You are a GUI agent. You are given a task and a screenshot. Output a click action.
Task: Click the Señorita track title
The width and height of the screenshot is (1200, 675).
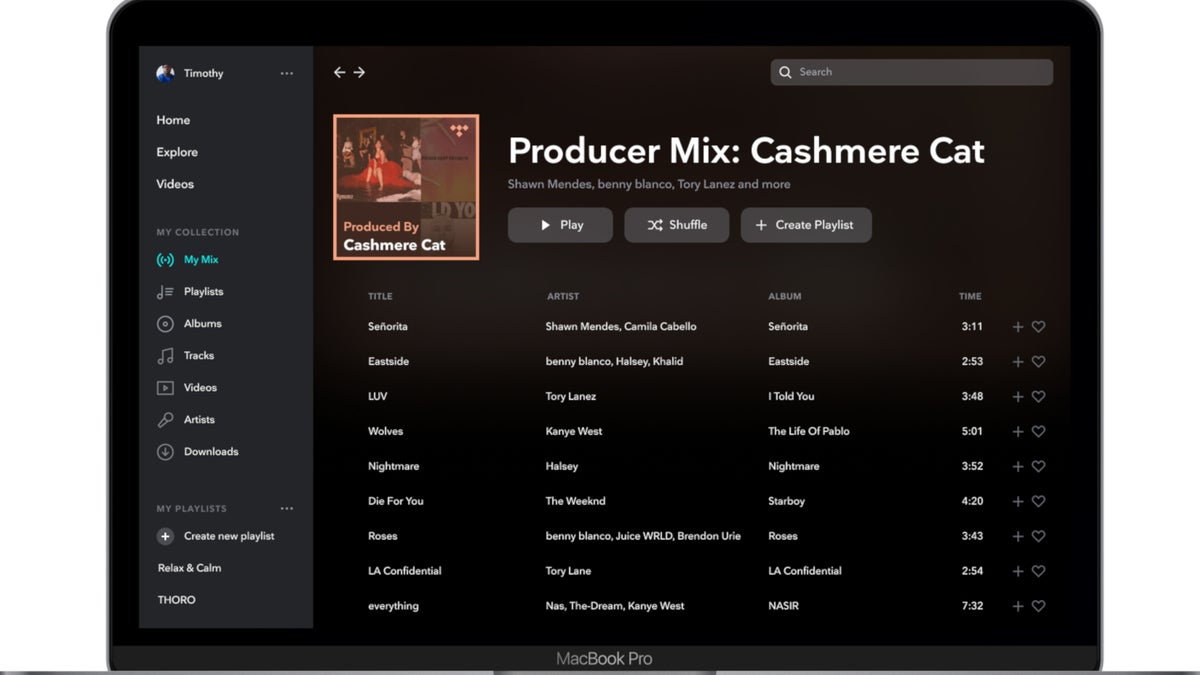pyautogui.click(x=388, y=326)
